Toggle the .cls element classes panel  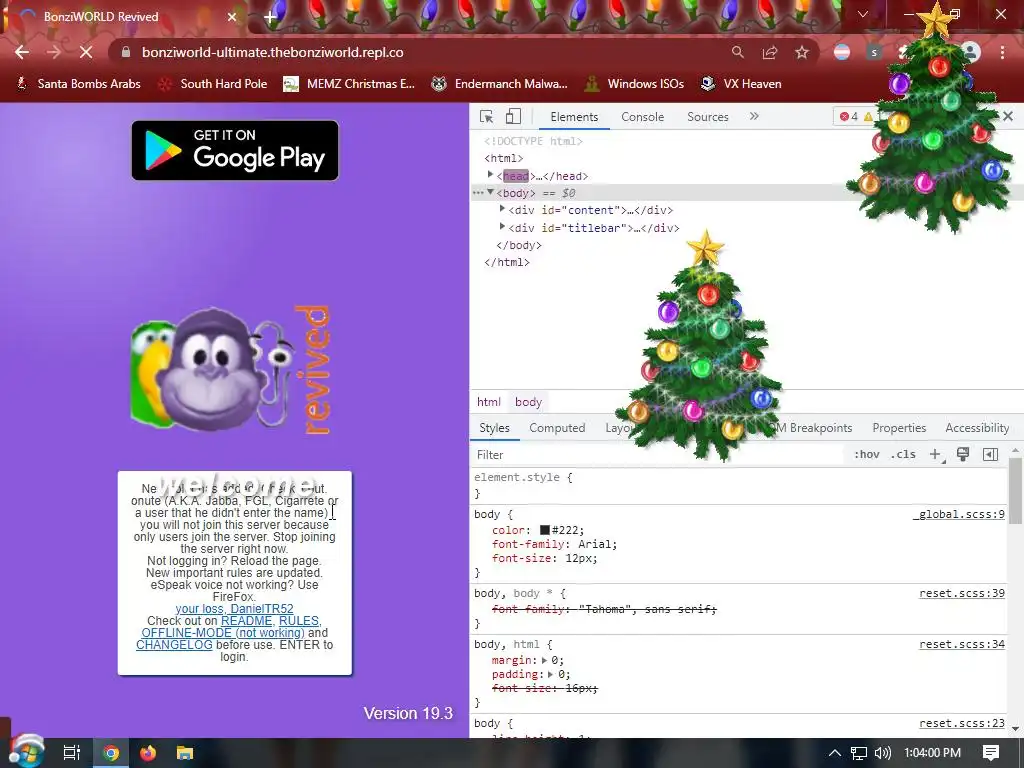click(x=903, y=455)
